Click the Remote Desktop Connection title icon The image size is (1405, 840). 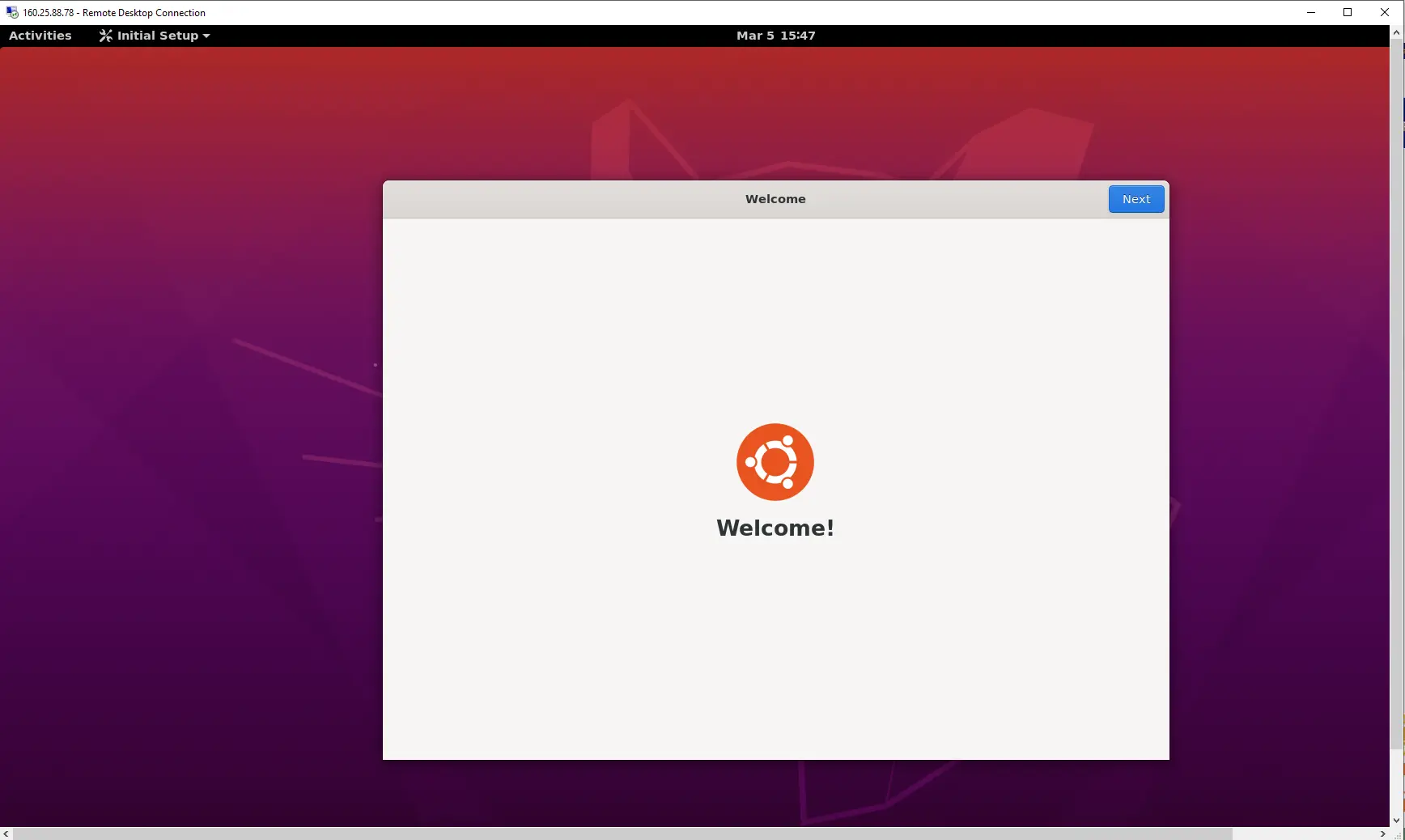(12, 12)
